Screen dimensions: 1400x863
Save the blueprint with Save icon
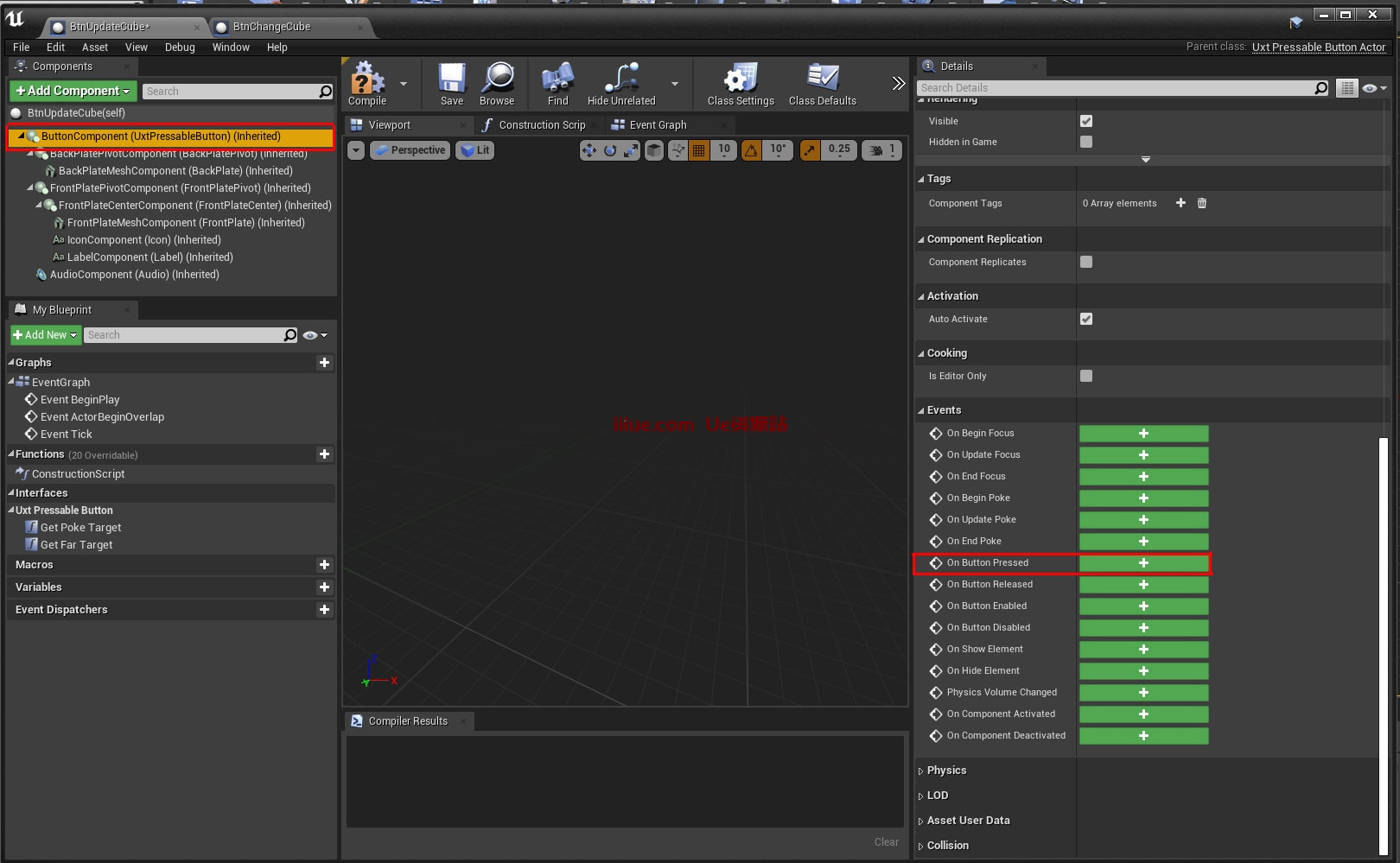[x=451, y=83]
